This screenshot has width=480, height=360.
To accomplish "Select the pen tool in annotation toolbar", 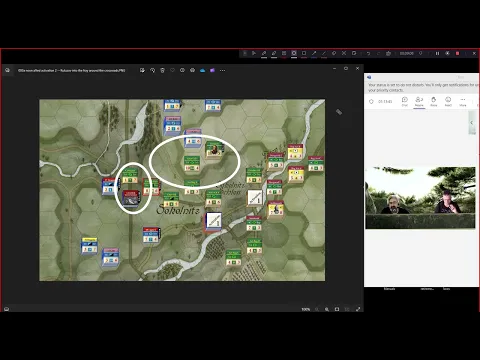I will 264,53.
